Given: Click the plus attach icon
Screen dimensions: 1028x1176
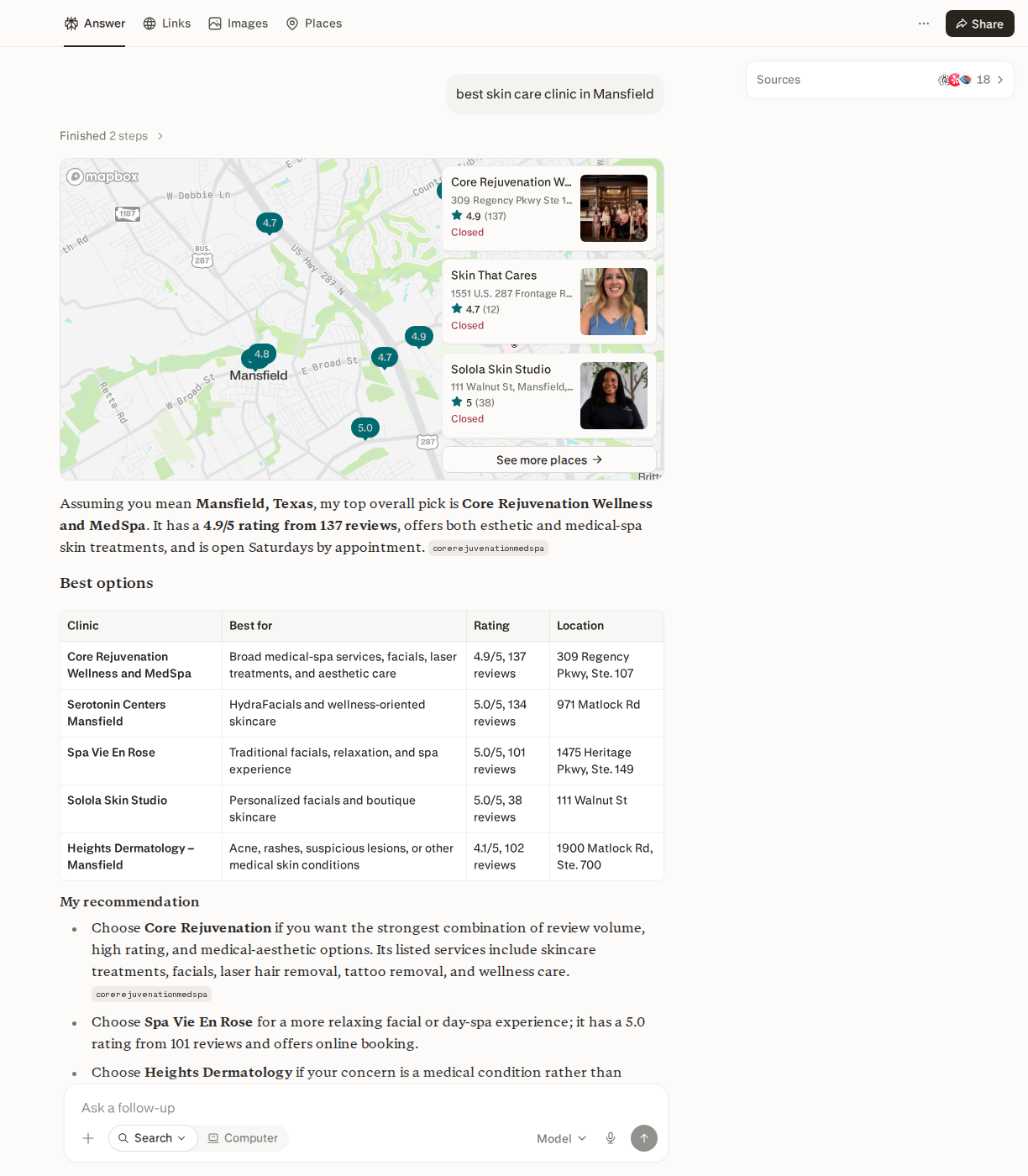Looking at the screenshot, I should click(88, 1138).
